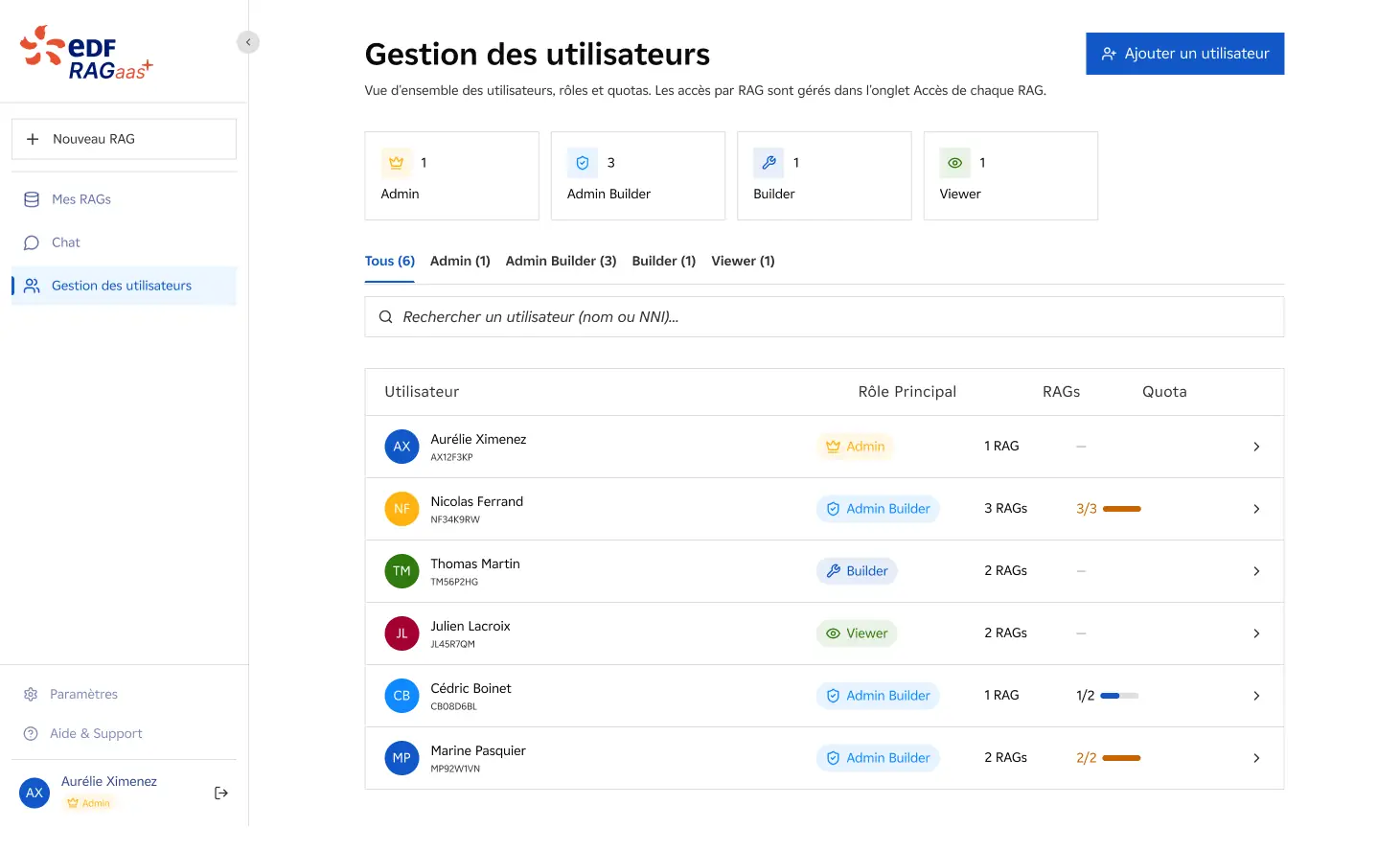
Task: Click the AX avatar in the sidebar footer
Action: pos(34,793)
